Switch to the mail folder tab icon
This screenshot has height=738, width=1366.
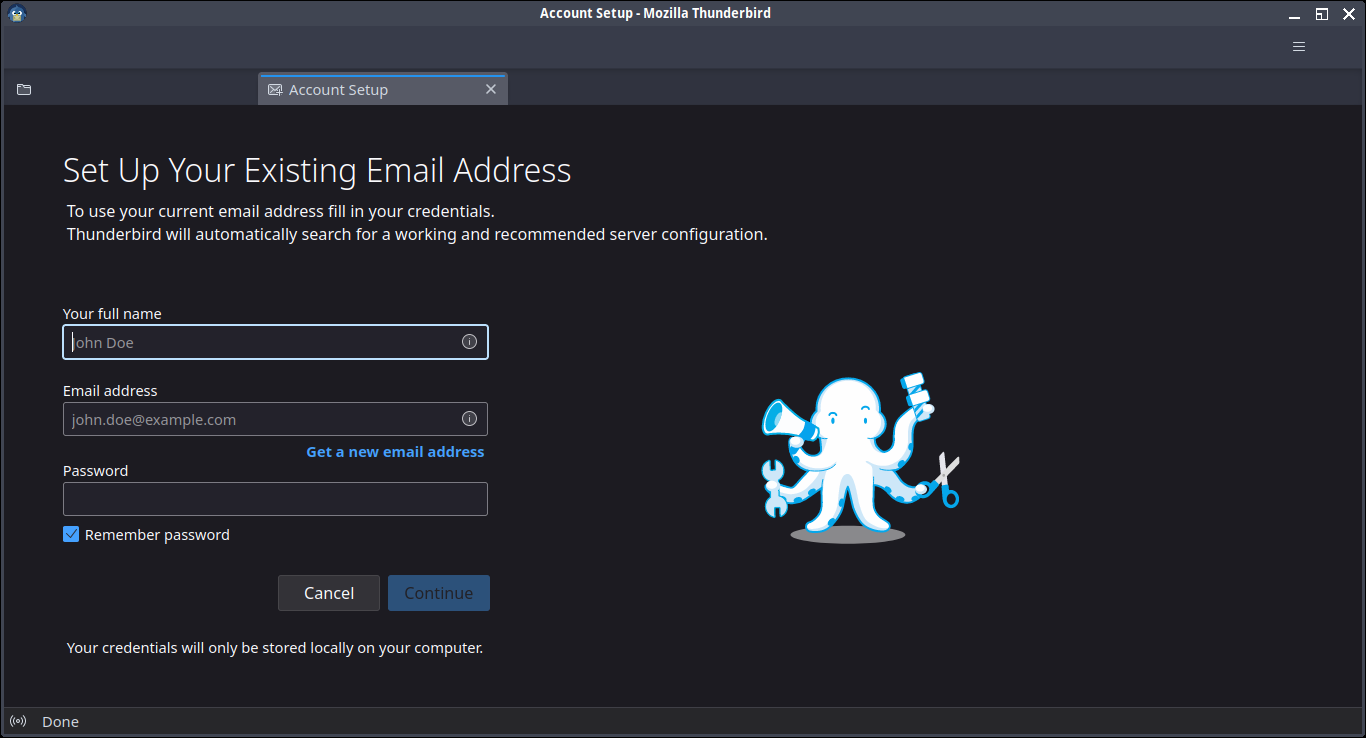click(x=24, y=90)
